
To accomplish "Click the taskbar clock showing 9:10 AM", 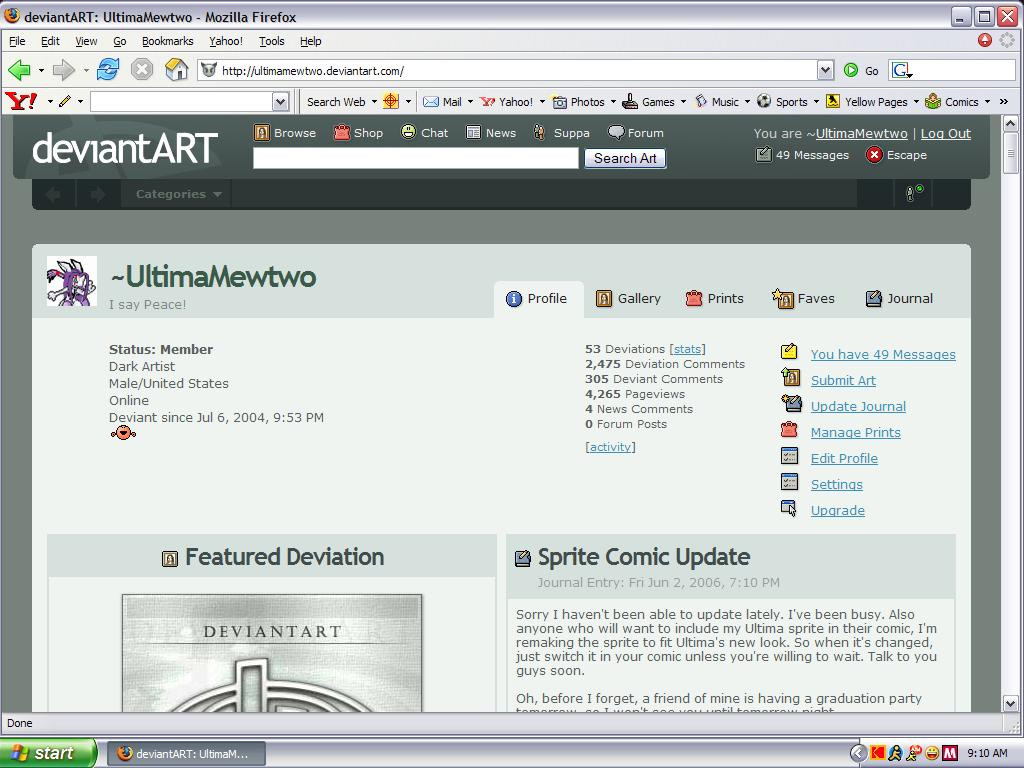I will click(x=987, y=754).
